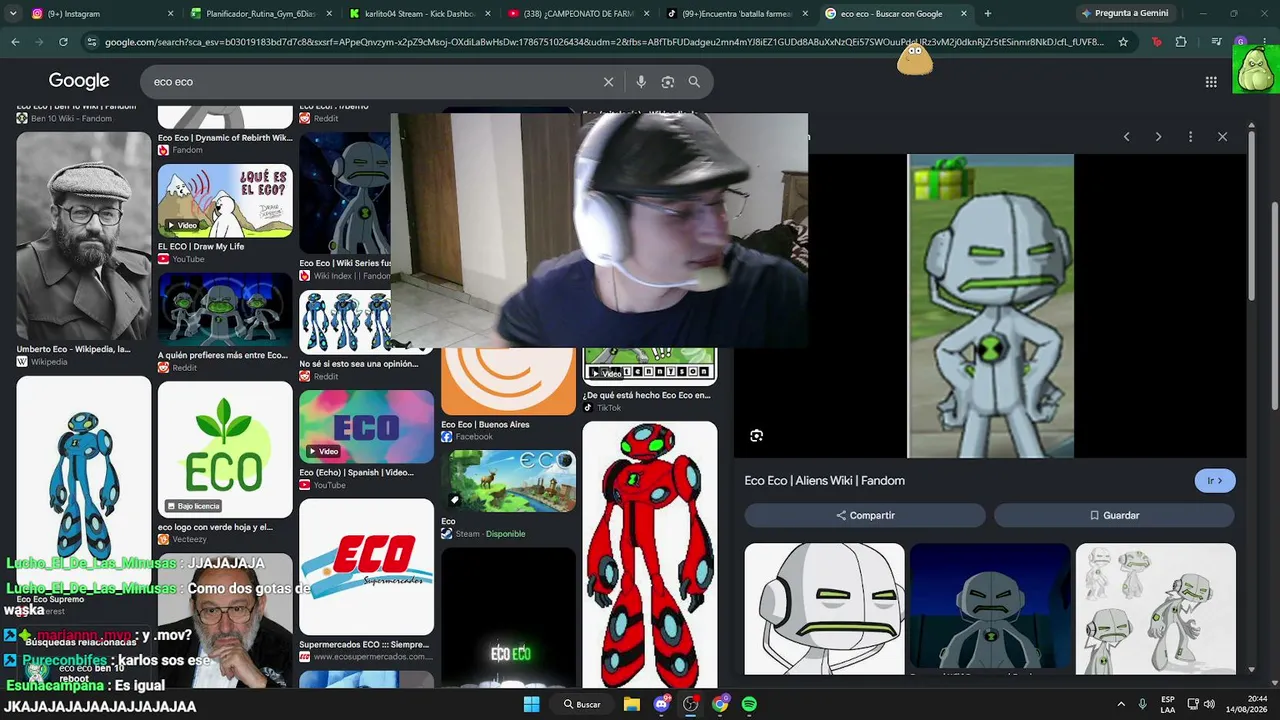Screen dimensions: 1280x720
Task: Reload the current page
Action: tap(63, 42)
